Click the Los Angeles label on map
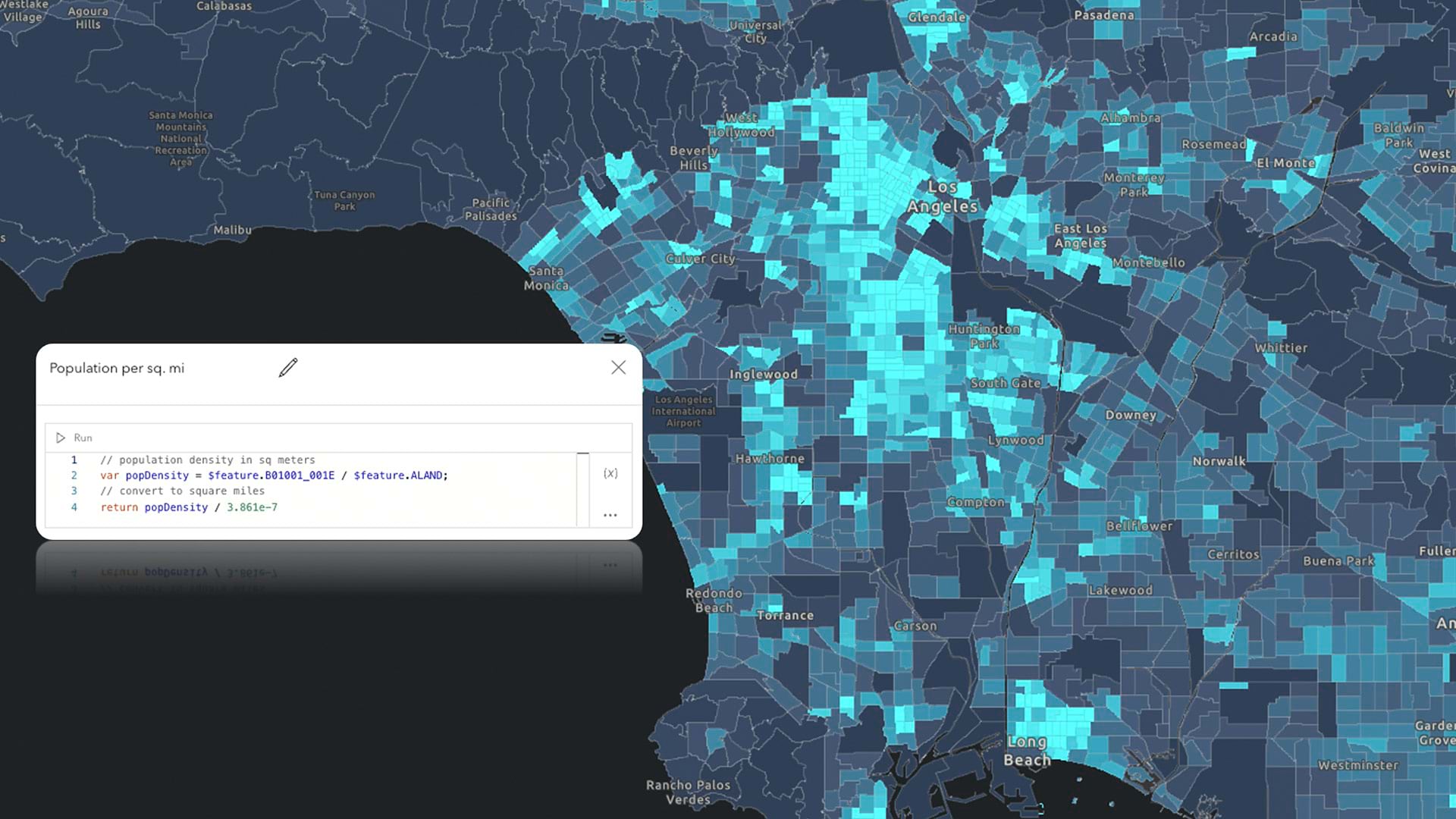Screen dimensions: 1456x819 click(942, 196)
